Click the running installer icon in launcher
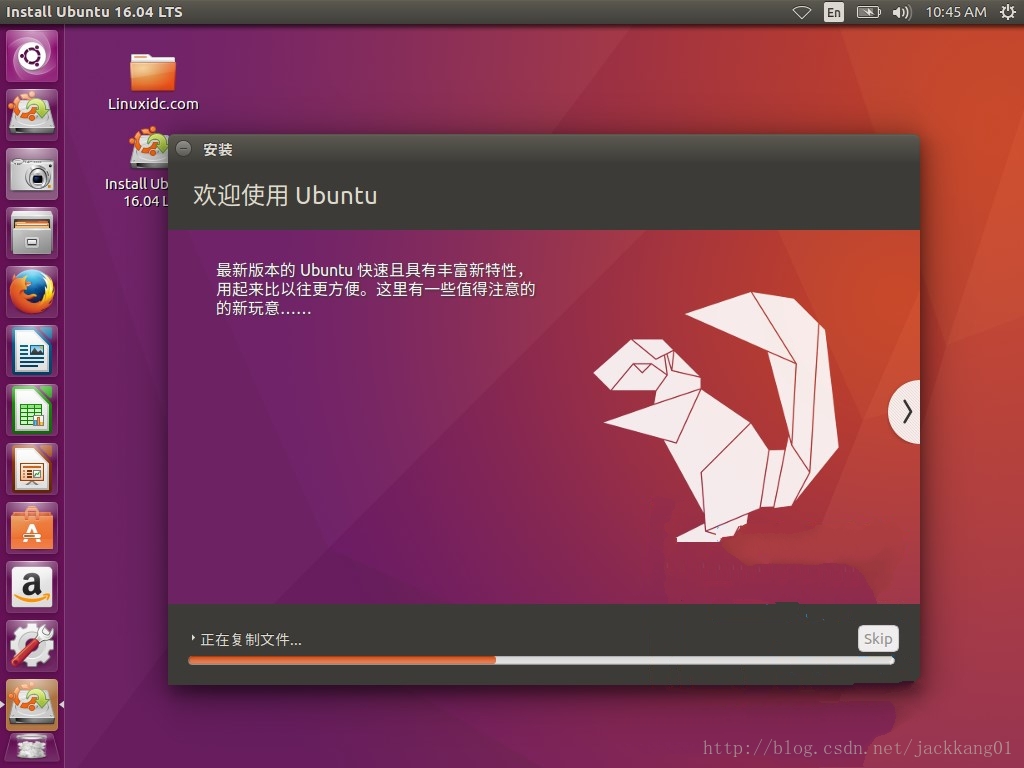The image size is (1024, 768). tap(32, 705)
